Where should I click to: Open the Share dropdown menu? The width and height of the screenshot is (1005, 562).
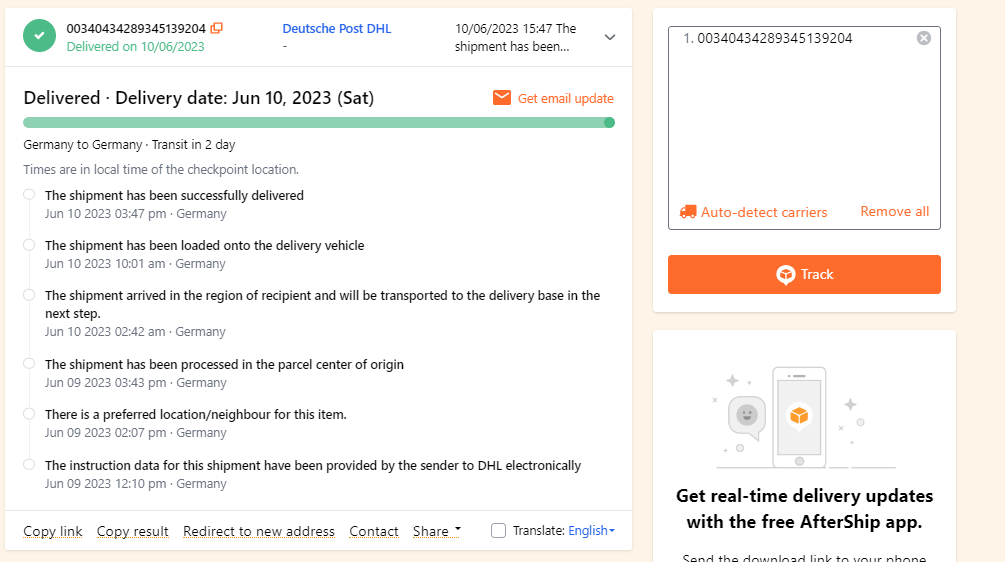(437, 531)
